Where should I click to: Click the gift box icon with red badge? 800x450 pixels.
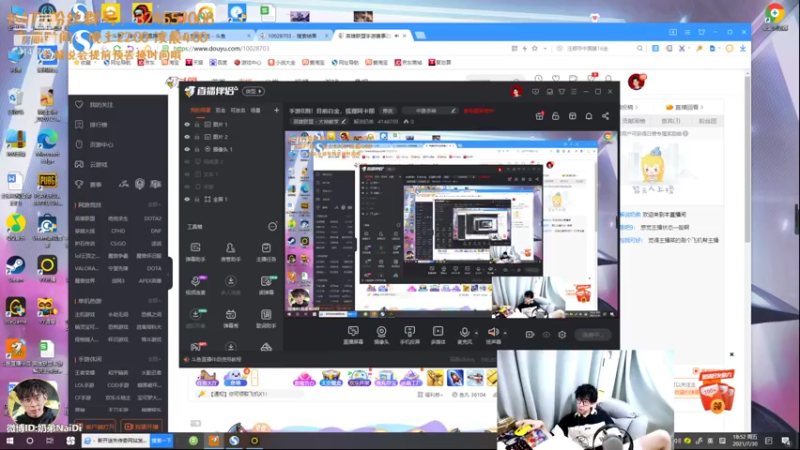(x=539, y=116)
